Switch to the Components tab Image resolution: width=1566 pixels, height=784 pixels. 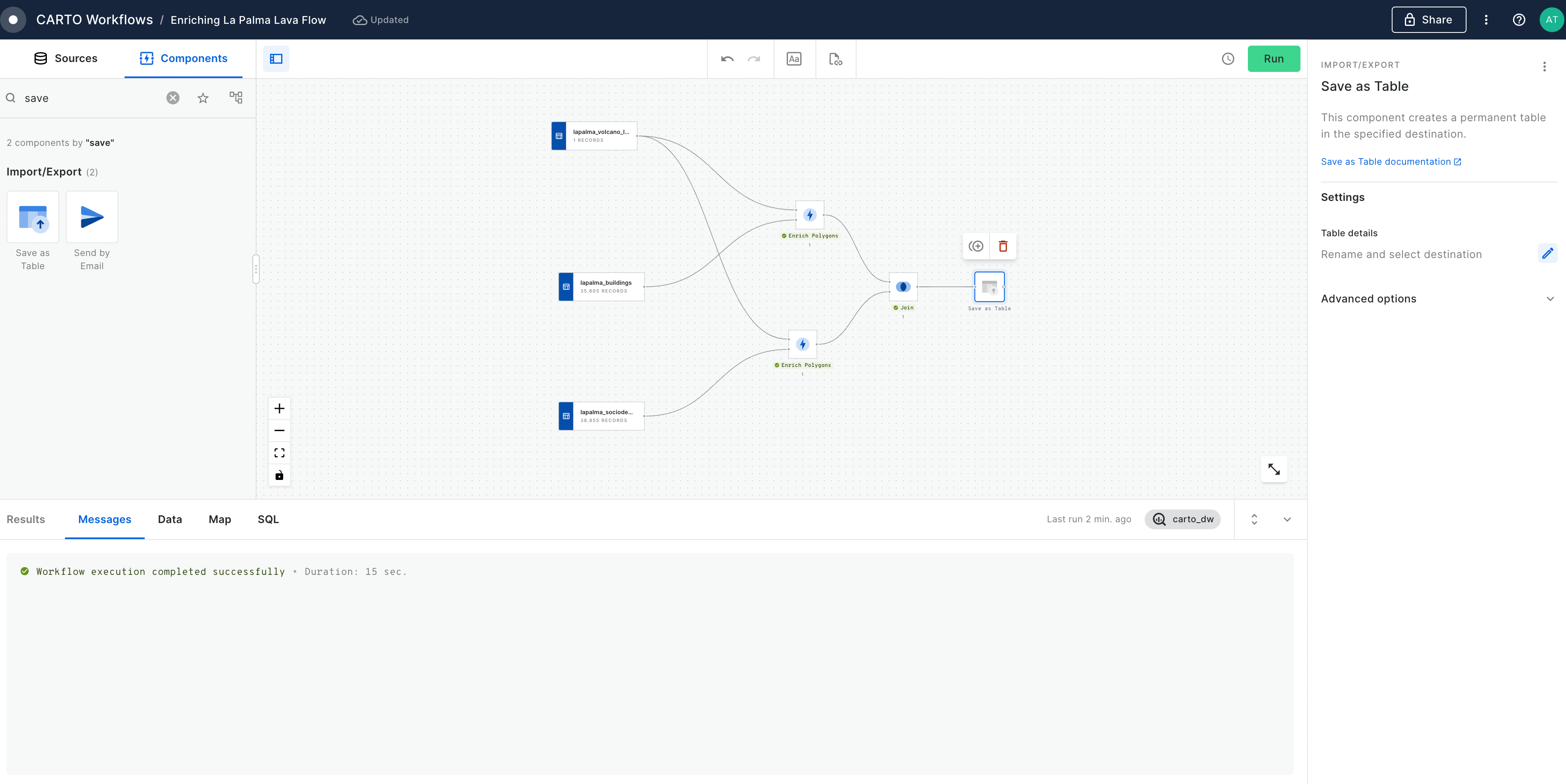(183, 58)
